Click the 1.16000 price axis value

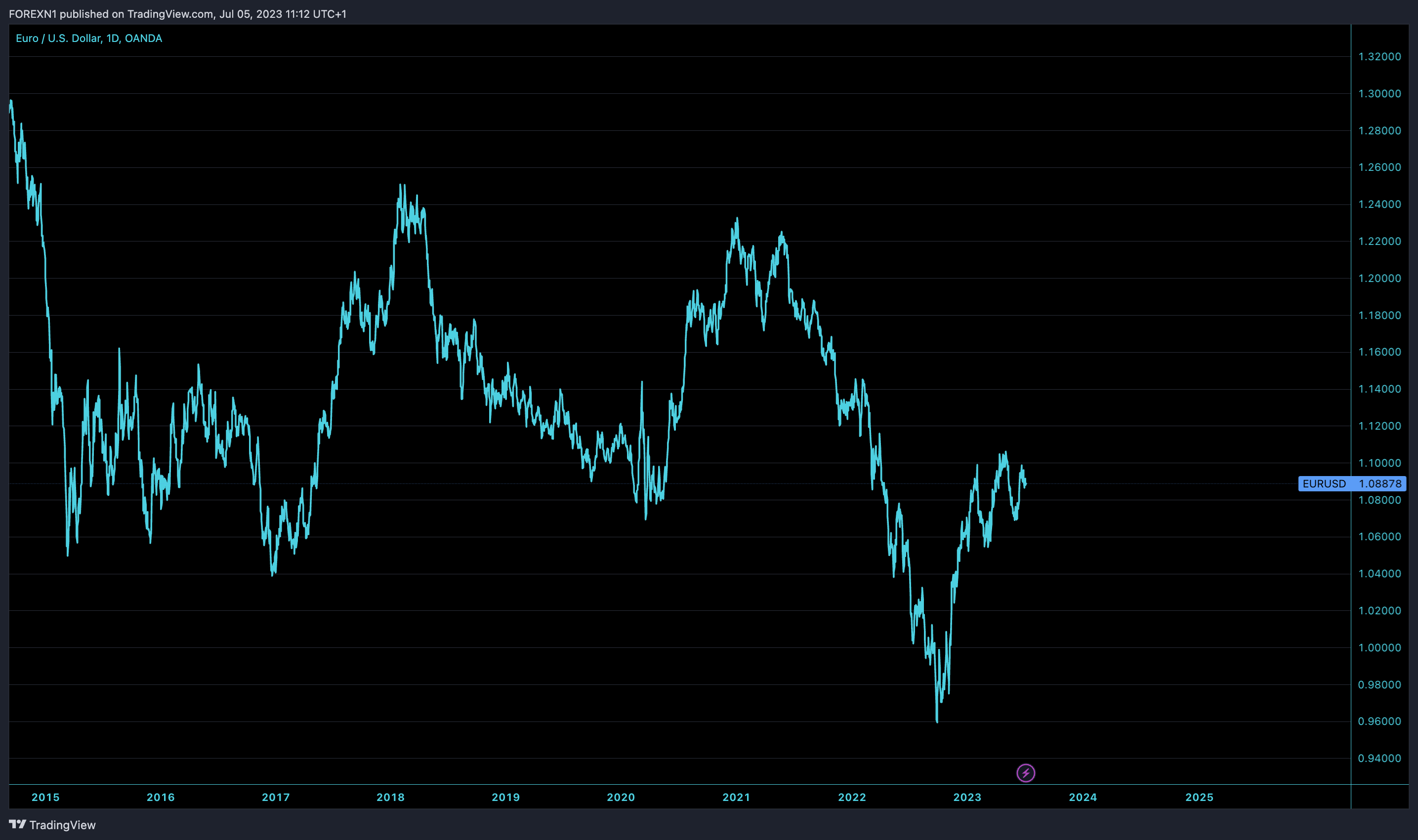pyautogui.click(x=1379, y=352)
